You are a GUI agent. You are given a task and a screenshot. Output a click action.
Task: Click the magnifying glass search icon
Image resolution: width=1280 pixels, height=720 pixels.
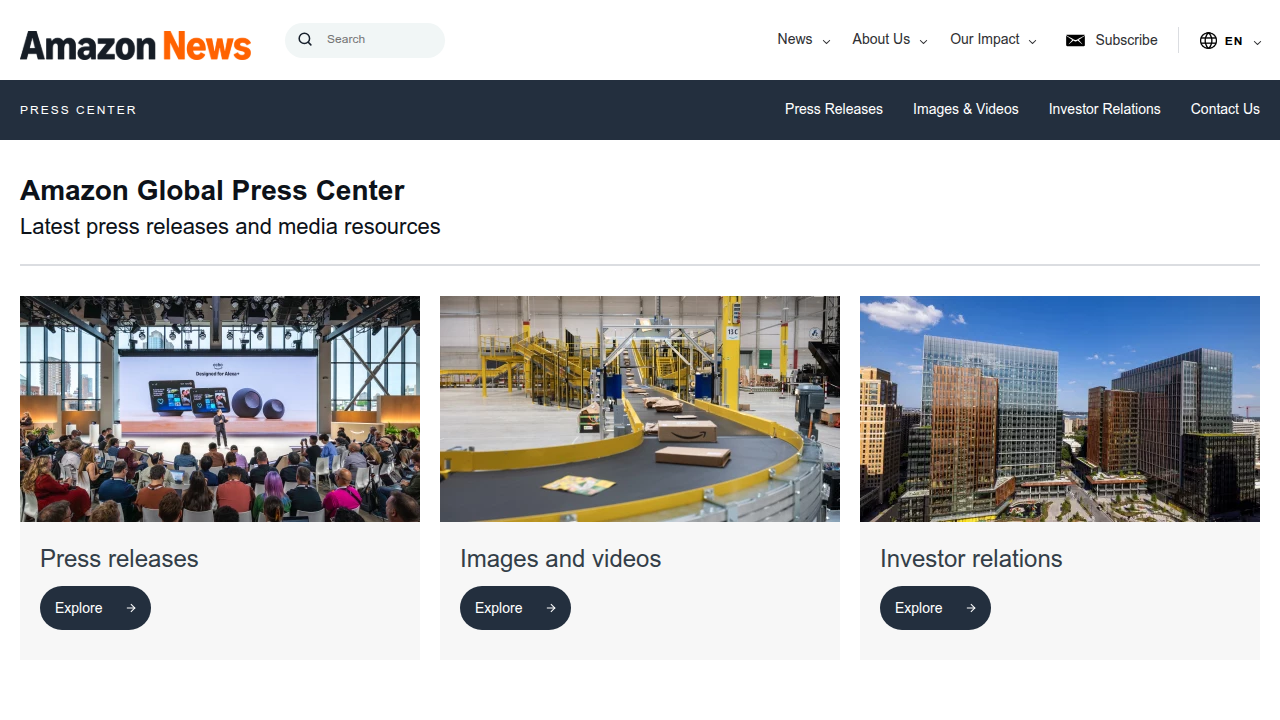(x=305, y=40)
